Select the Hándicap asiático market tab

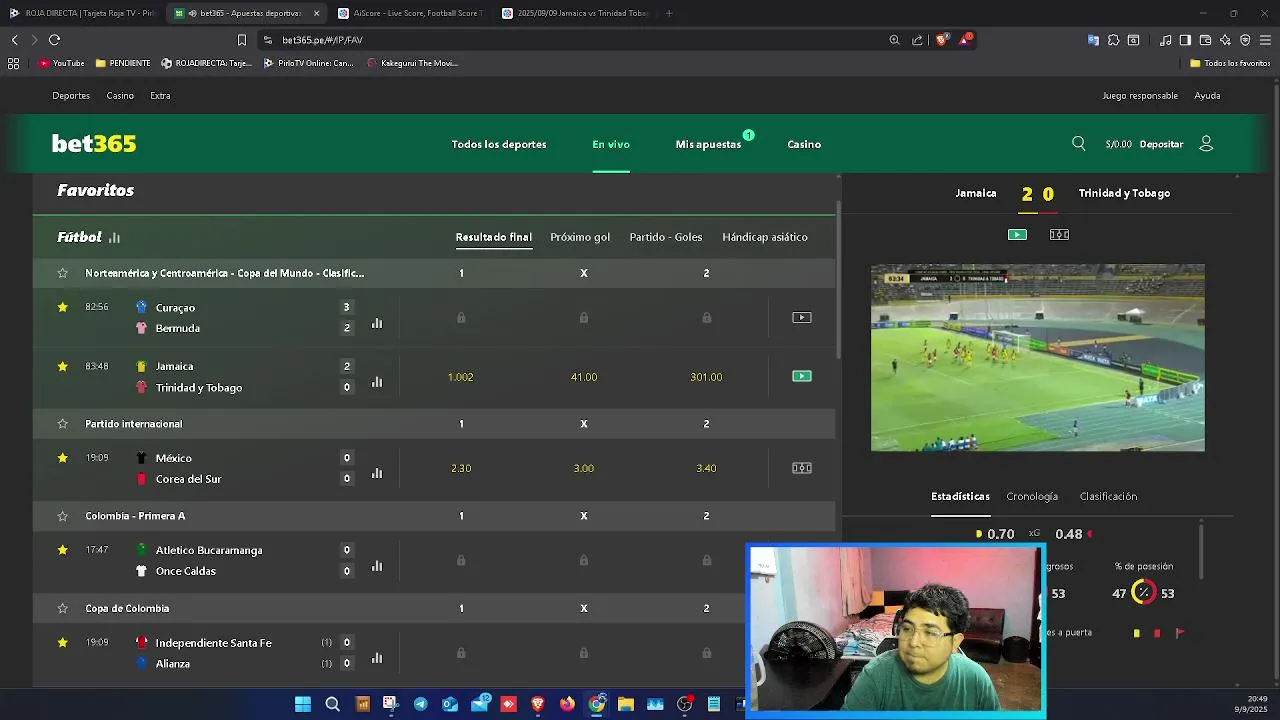pyautogui.click(x=765, y=237)
